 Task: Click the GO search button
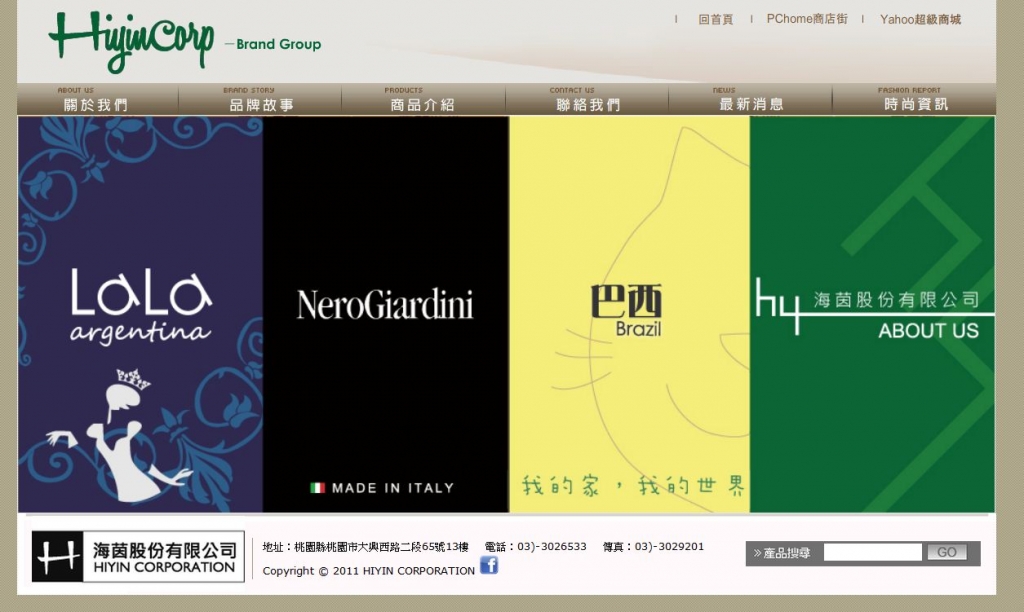(947, 553)
